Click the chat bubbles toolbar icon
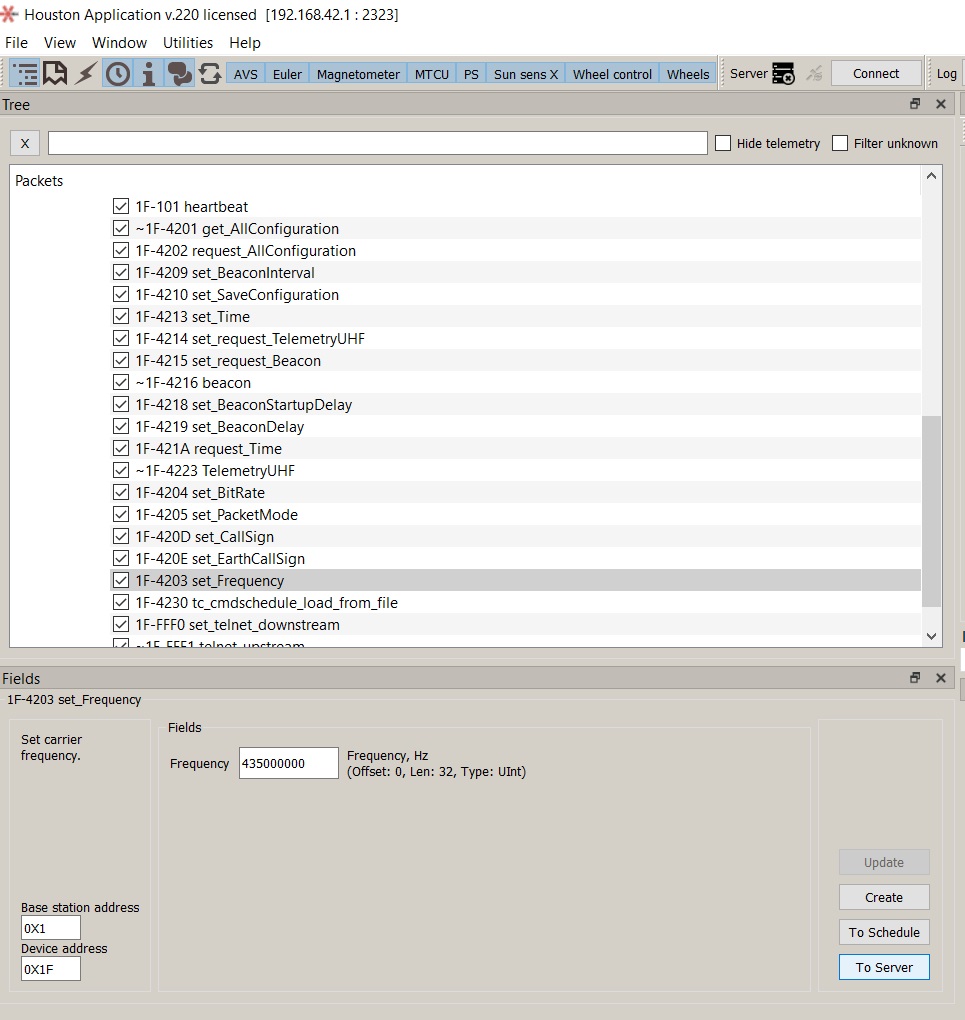This screenshot has width=965, height=1020. (x=180, y=74)
